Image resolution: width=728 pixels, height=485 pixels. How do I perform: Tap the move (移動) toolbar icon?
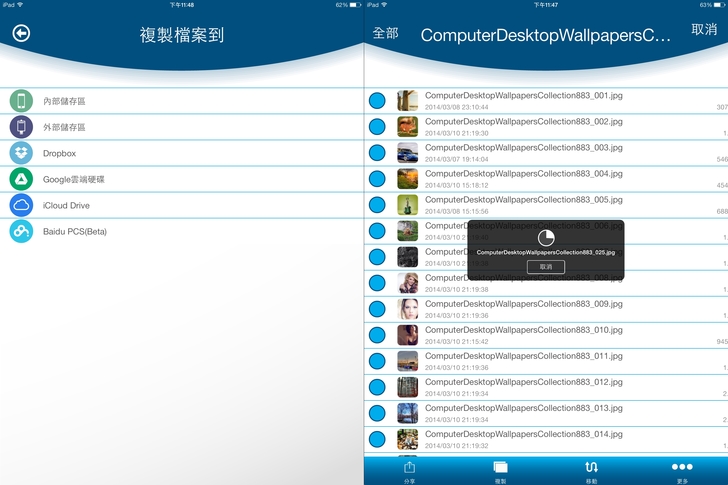tap(591, 467)
